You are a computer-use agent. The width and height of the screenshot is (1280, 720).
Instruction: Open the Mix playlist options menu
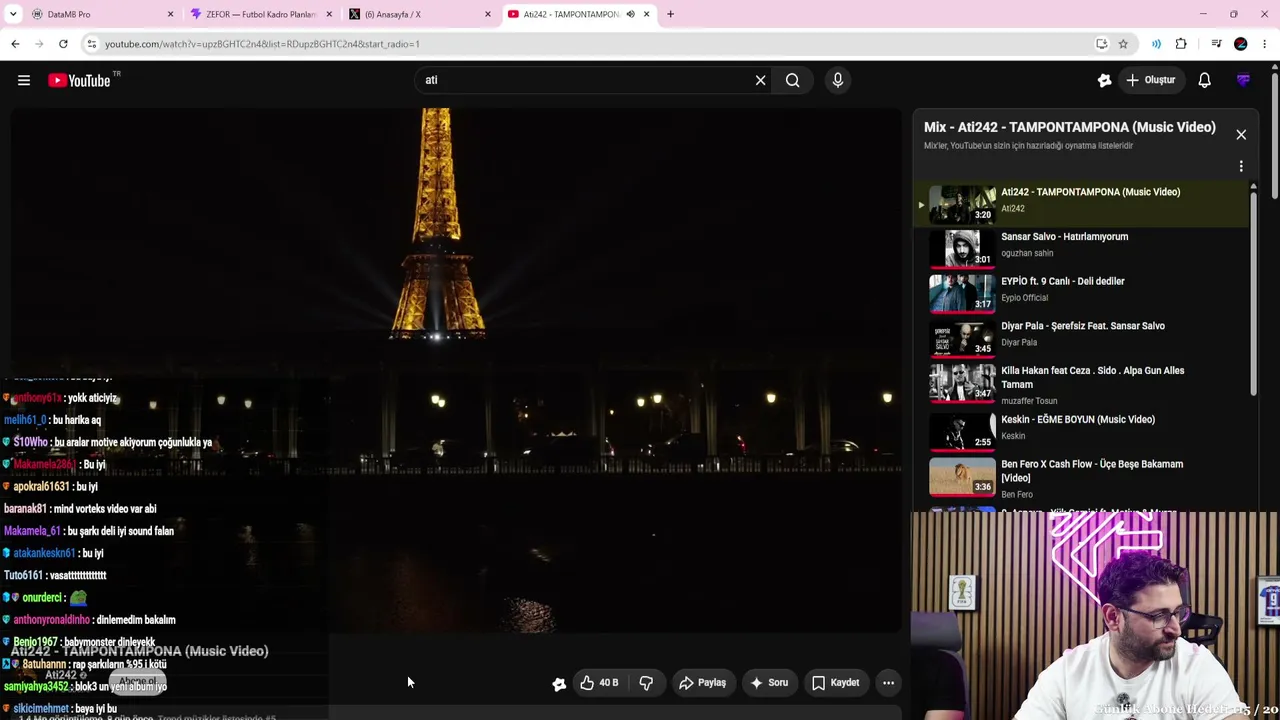tap(1241, 166)
